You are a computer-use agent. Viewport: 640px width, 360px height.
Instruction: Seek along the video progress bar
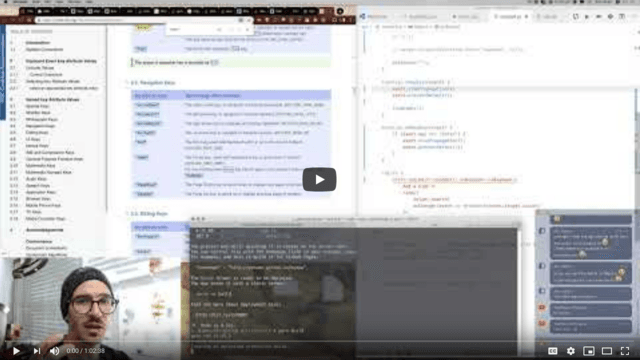coord(320,341)
